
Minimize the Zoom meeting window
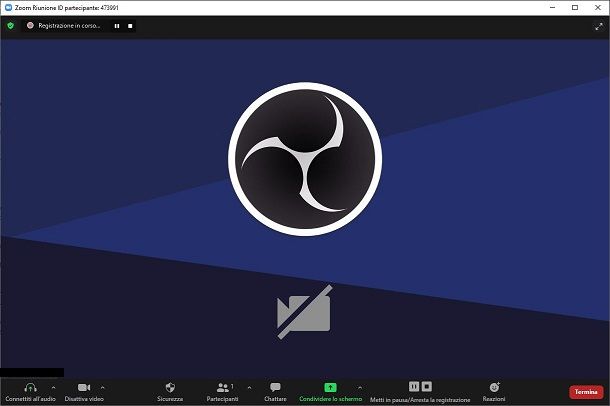click(x=552, y=7)
